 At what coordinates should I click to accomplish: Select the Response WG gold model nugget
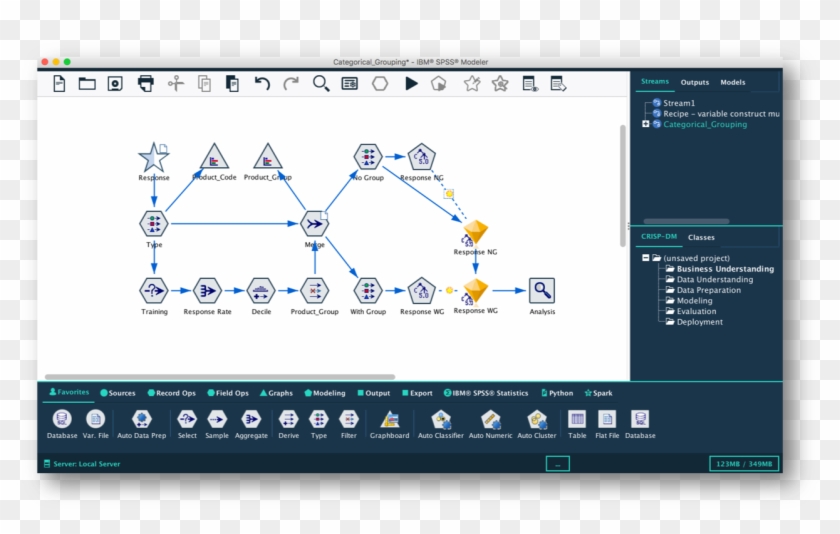pyautogui.click(x=475, y=292)
